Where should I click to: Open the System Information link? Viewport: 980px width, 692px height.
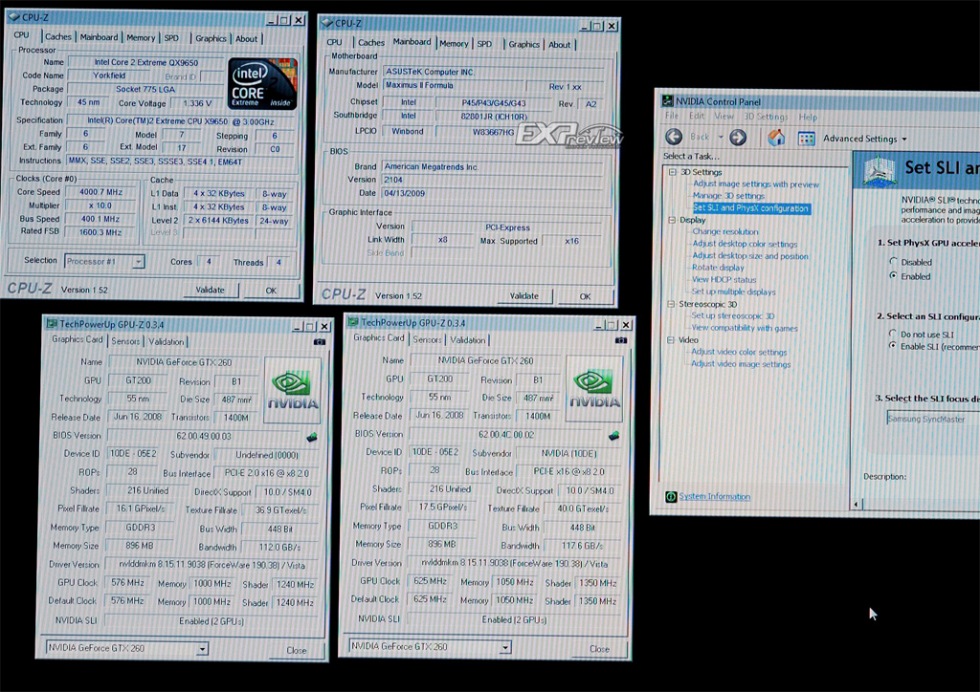(x=714, y=497)
